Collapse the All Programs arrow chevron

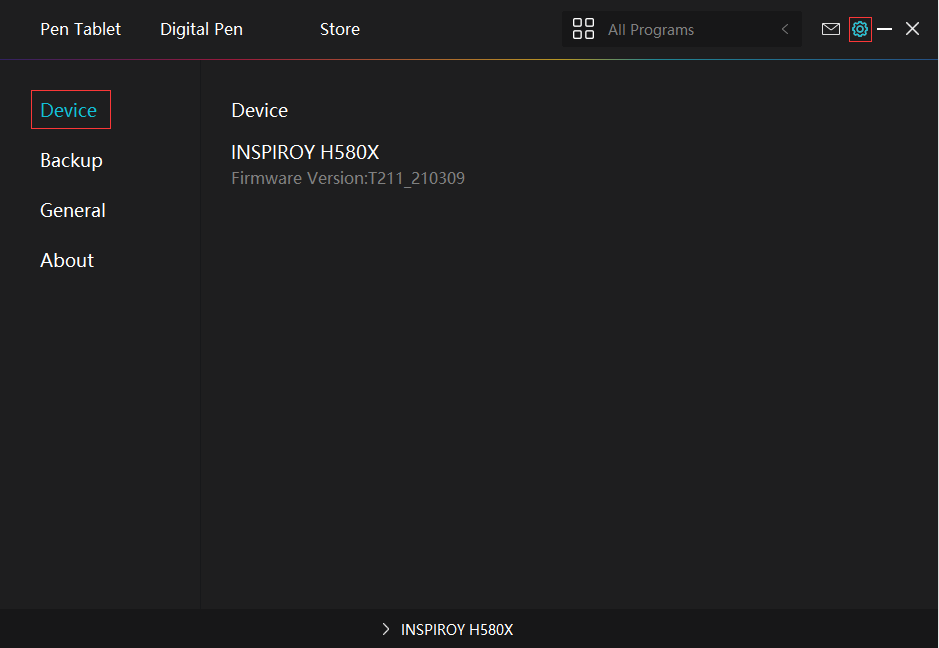(x=784, y=29)
